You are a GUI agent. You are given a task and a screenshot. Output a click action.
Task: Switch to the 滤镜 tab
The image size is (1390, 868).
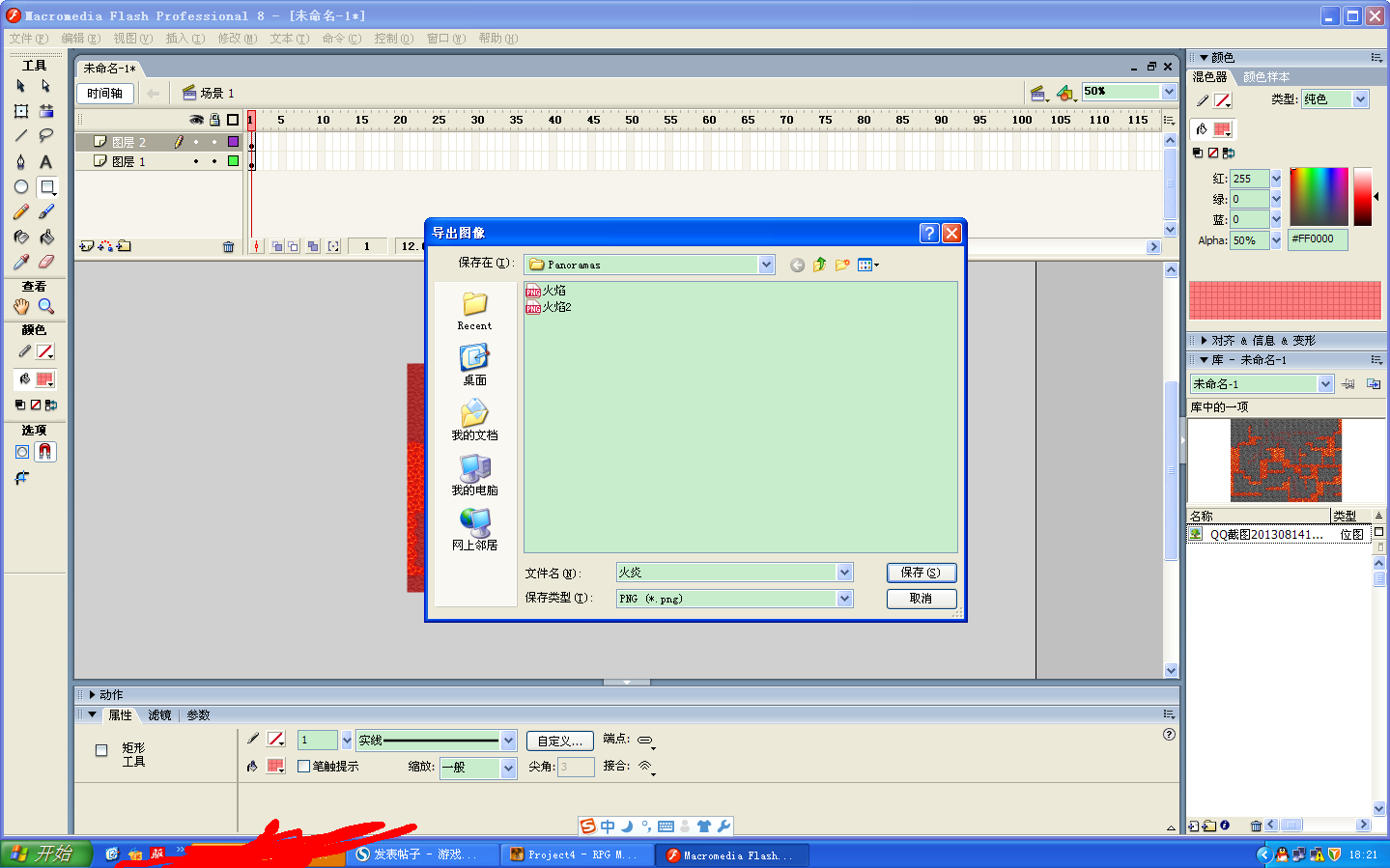(x=159, y=715)
